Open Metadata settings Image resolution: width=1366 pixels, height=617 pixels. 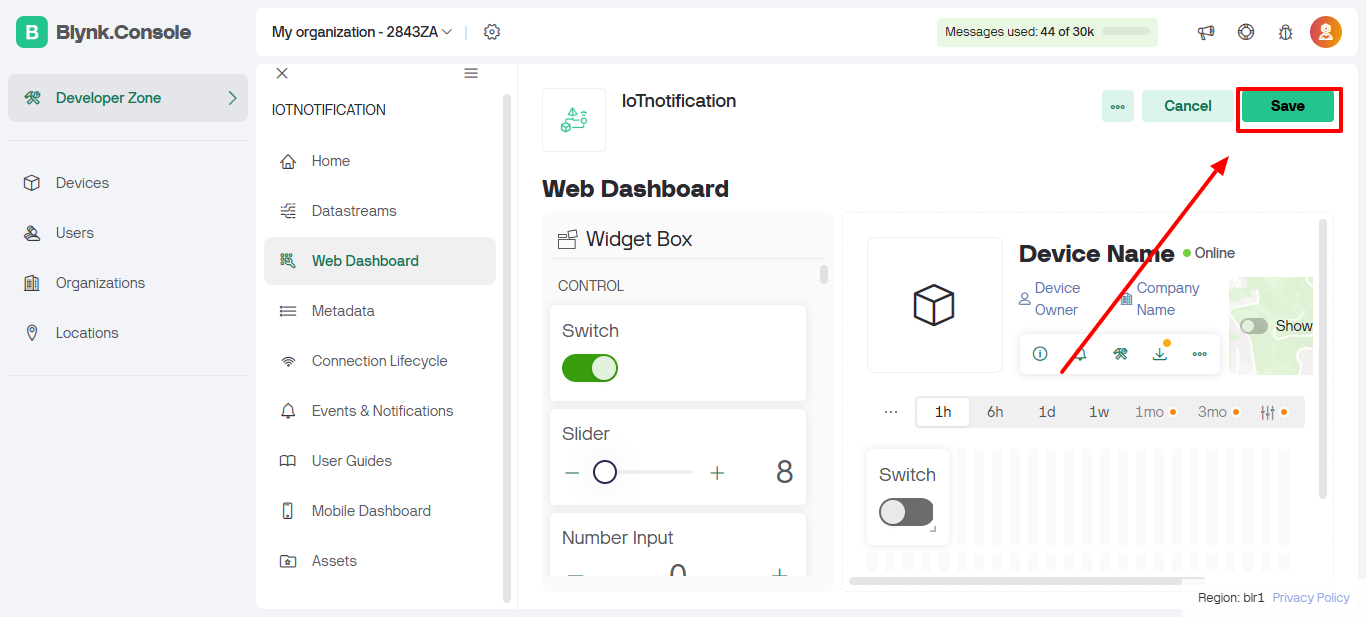(x=380, y=311)
